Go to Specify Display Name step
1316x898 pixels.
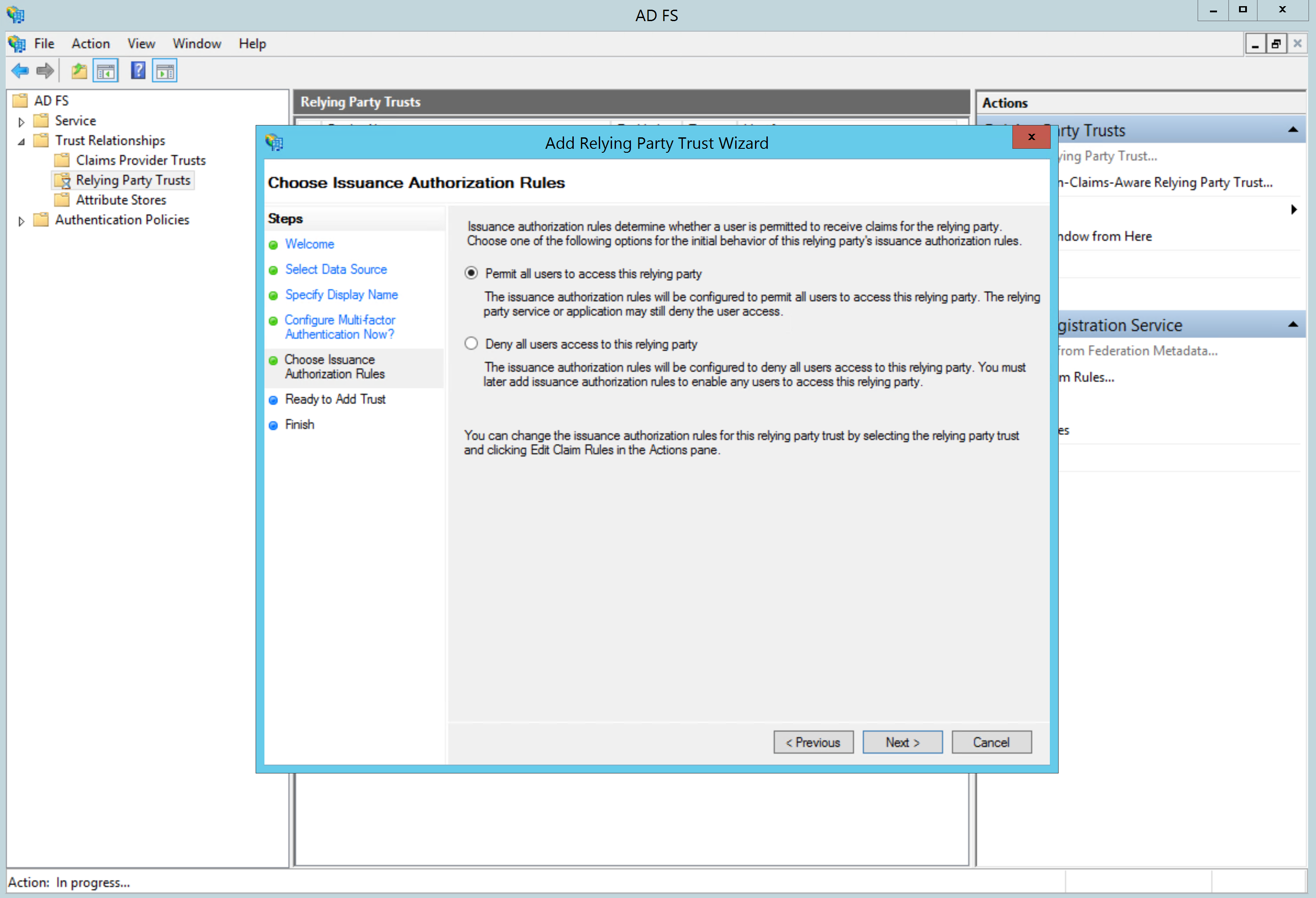pyautogui.click(x=341, y=294)
